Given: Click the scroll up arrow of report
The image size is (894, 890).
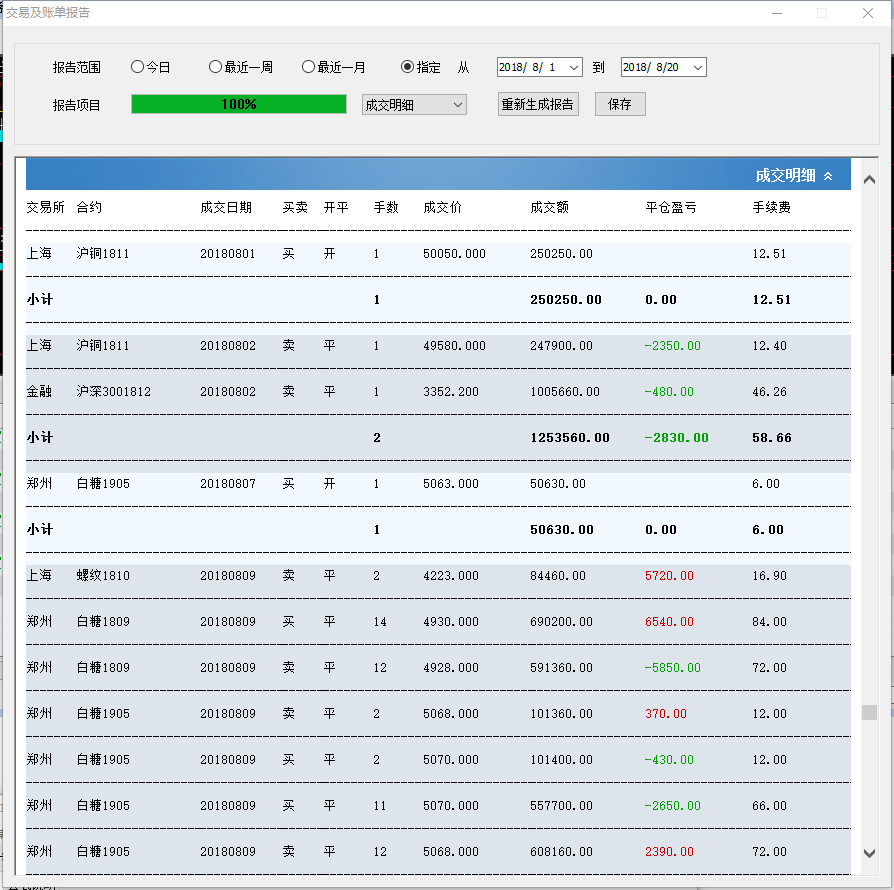Looking at the screenshot, I should pyautogui.click(x=869, y=180).
